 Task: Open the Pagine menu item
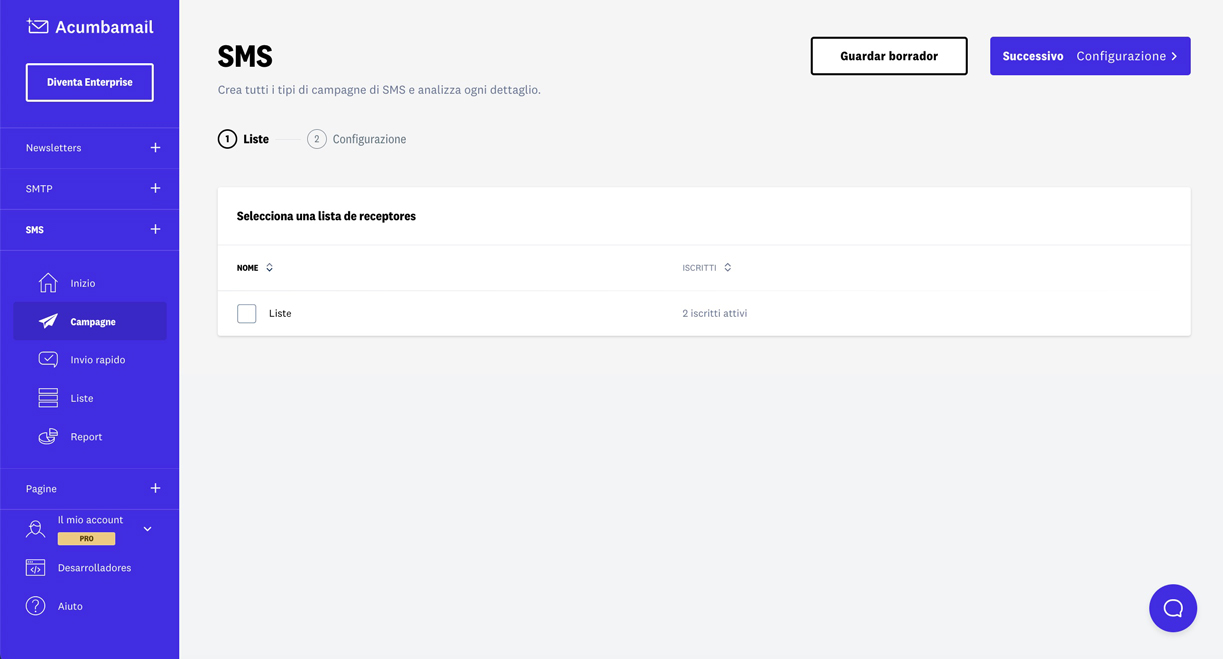(40, 488)
